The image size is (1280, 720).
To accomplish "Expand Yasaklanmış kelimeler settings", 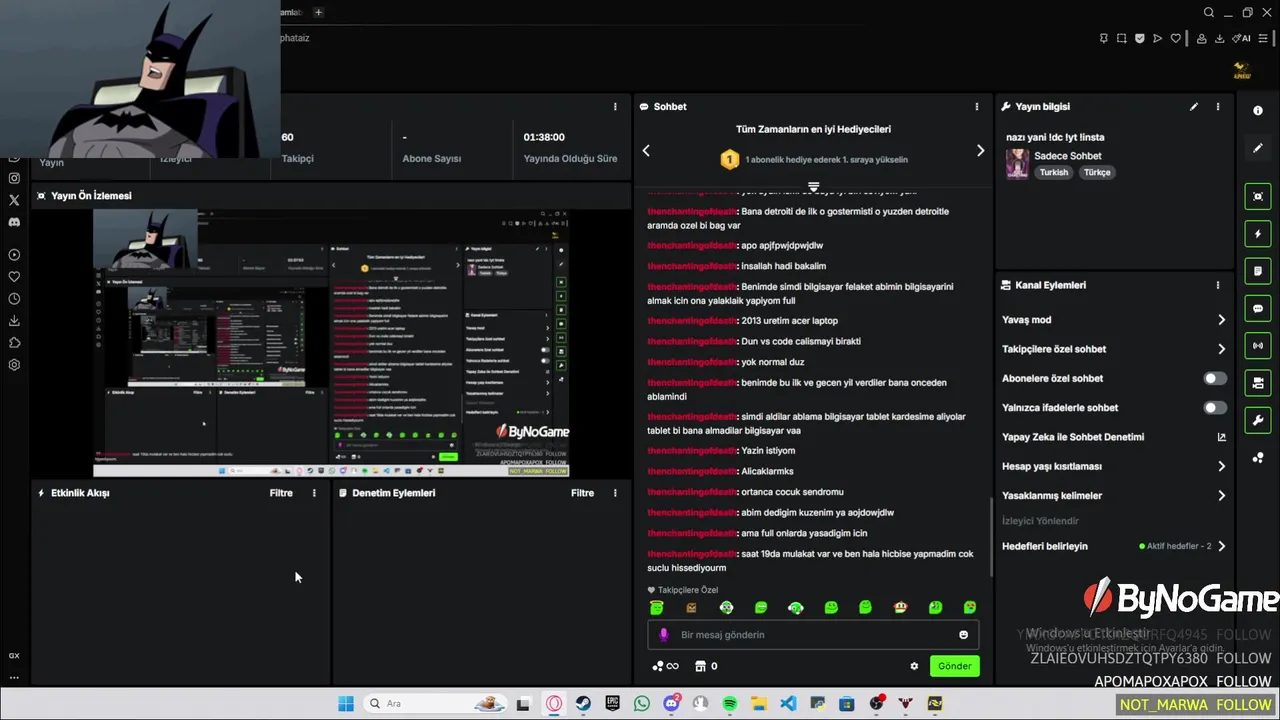I will (x=1221, y=495).
